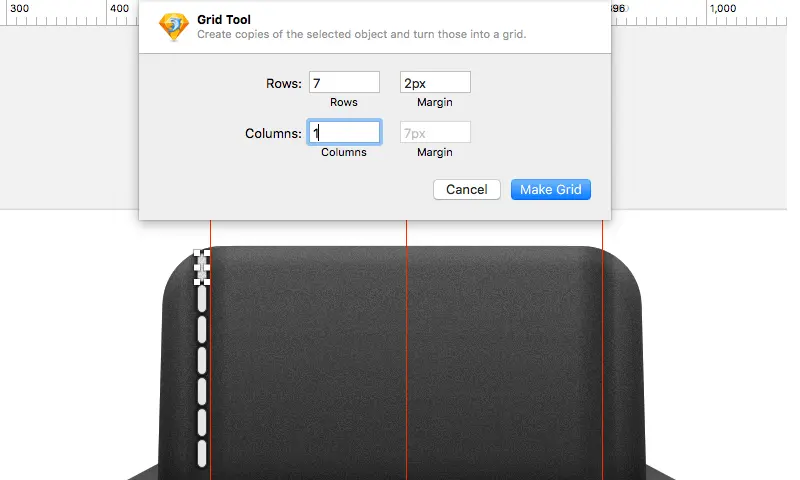The height and width of the screenshot is (480, 800).
Task: Click the right vertical red guide line
Action: pos(603,352)
